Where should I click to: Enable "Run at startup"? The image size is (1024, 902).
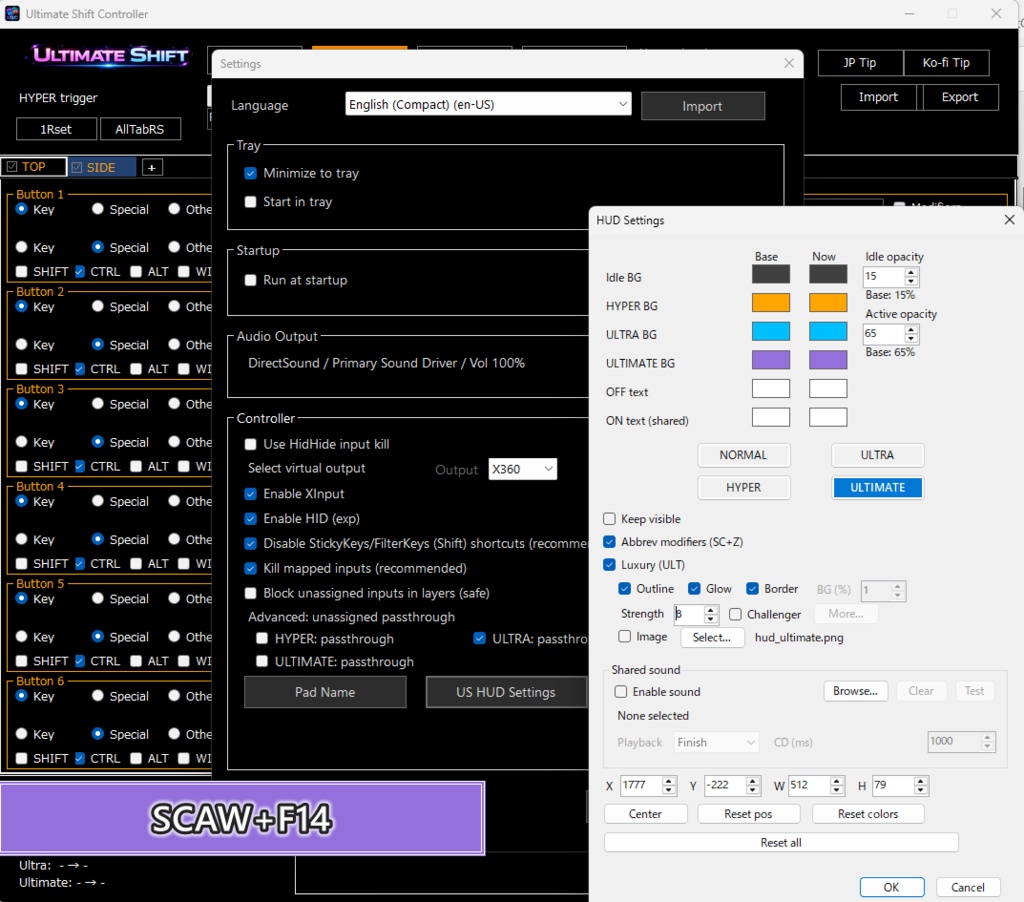250,280
